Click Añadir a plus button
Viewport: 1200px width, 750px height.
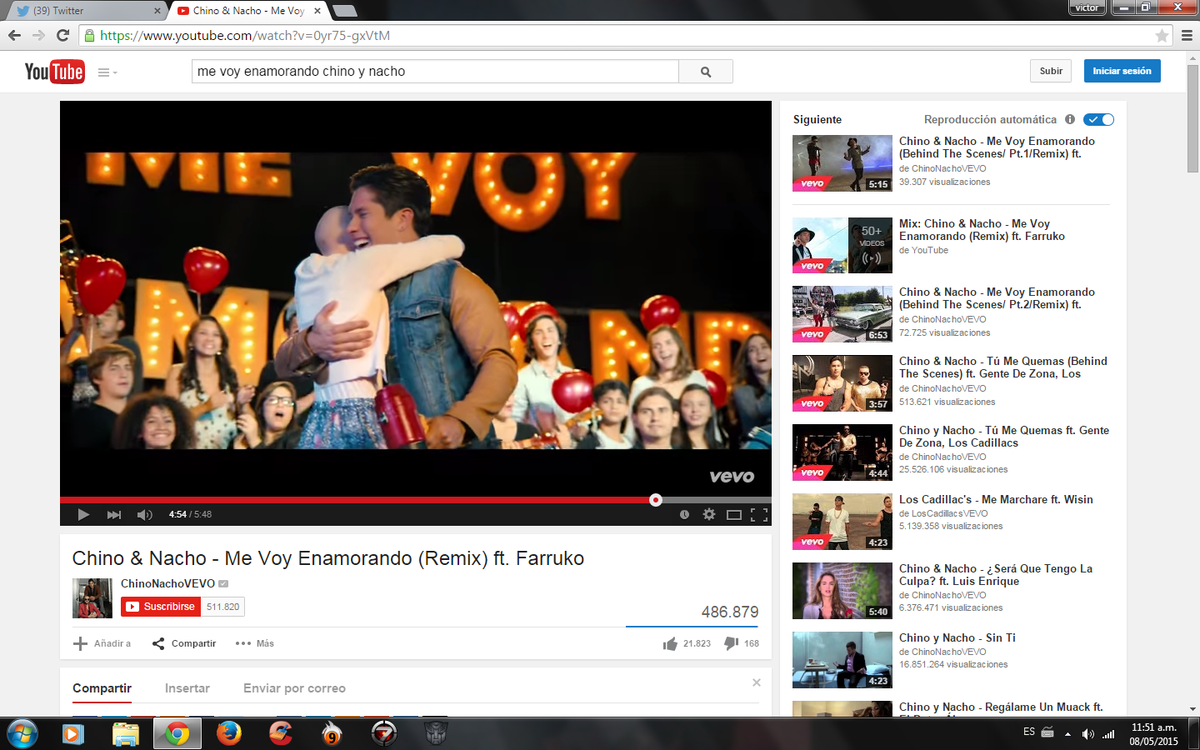102,643
